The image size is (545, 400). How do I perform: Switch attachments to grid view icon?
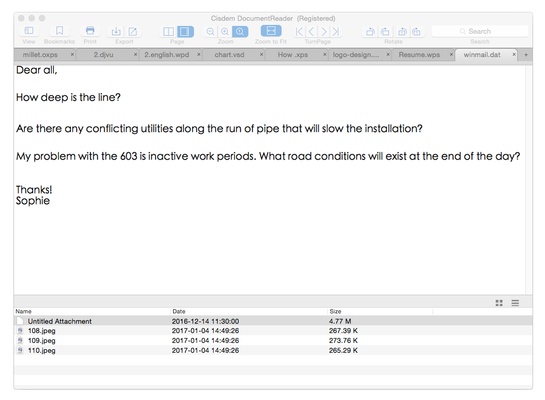click(499, 303)
